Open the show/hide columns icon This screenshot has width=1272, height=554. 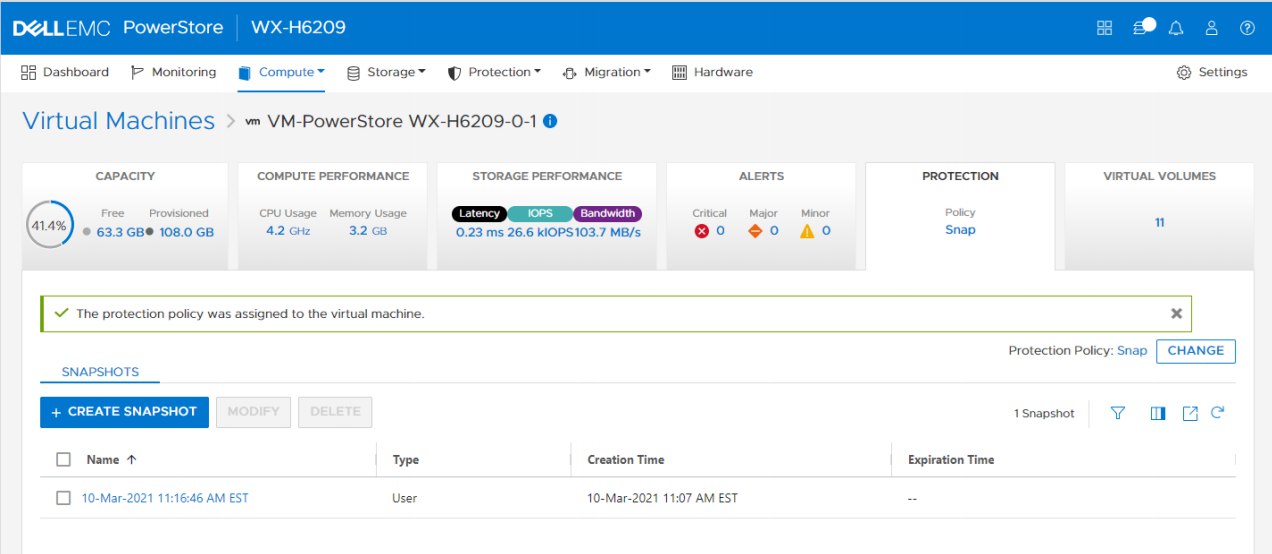(1158, 413)
